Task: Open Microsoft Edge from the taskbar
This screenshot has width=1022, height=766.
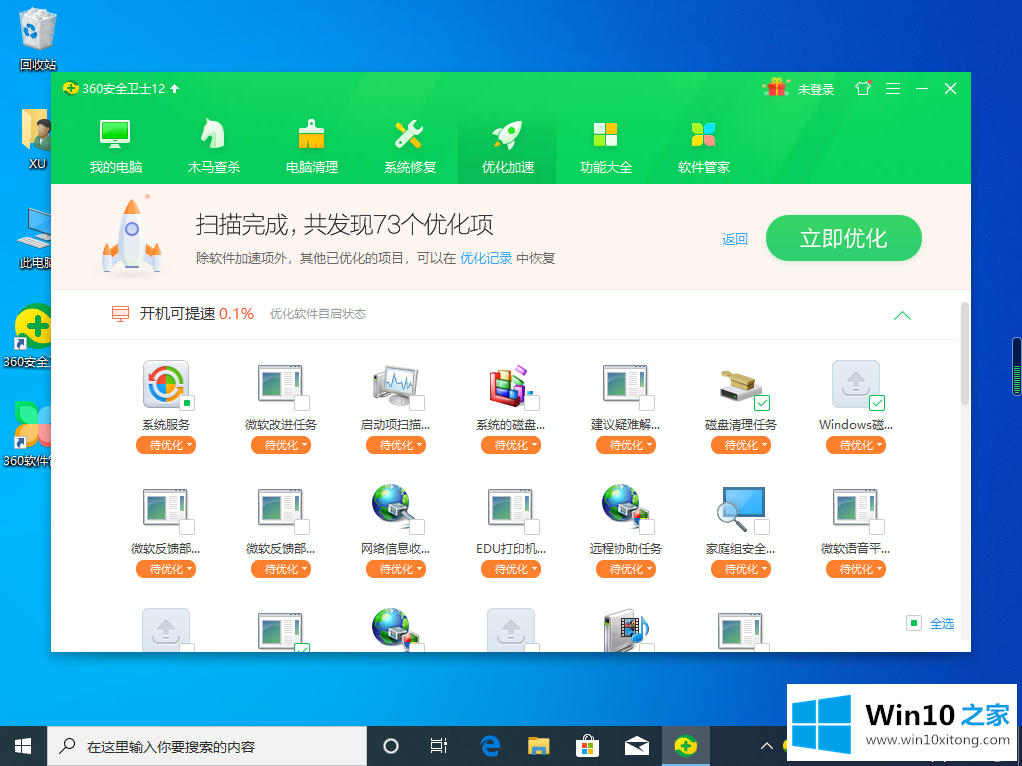Action: [x=489, y=746]
